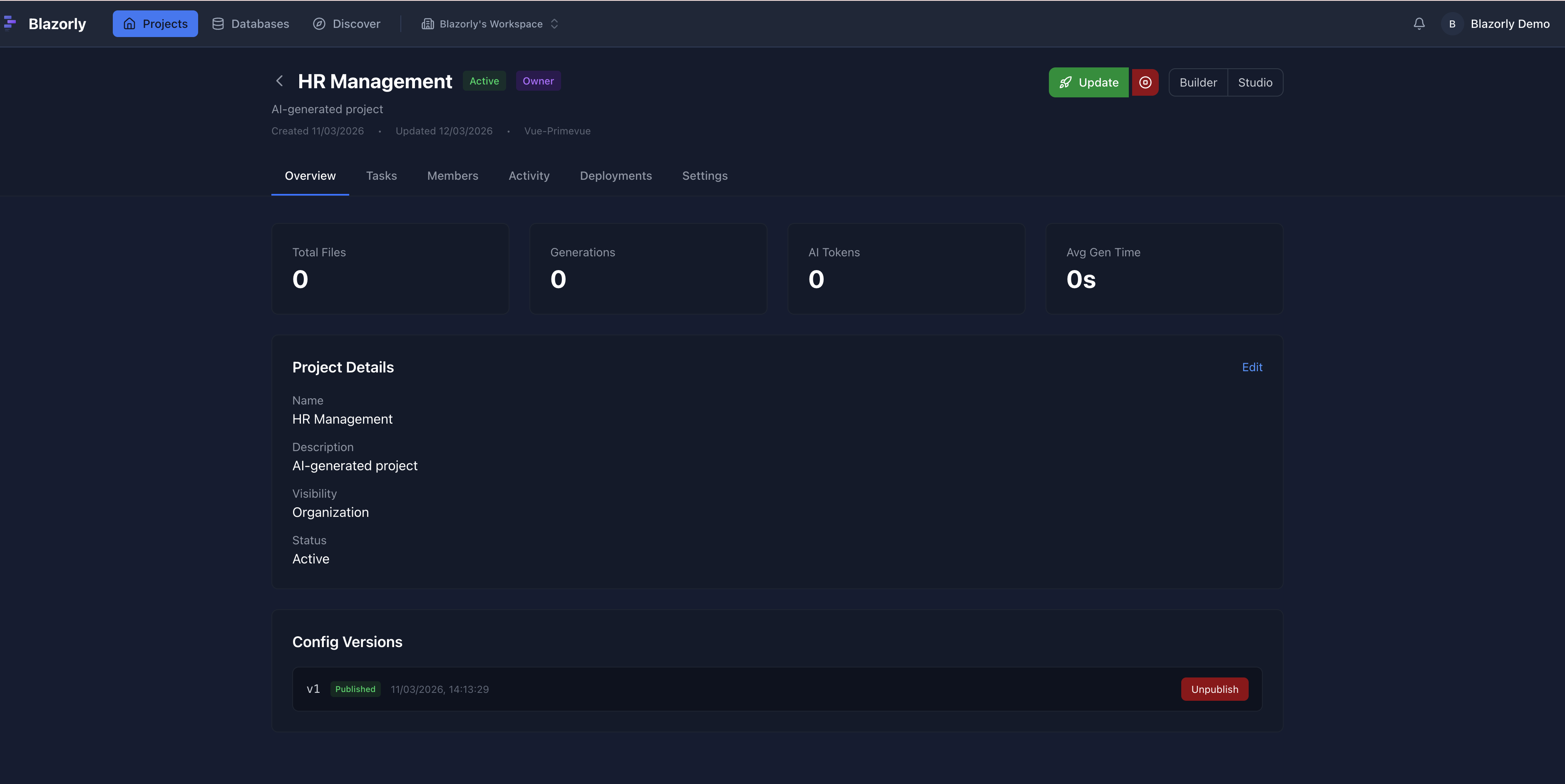Go to Projects home
1565x784 pixels.
coord(155,24)
